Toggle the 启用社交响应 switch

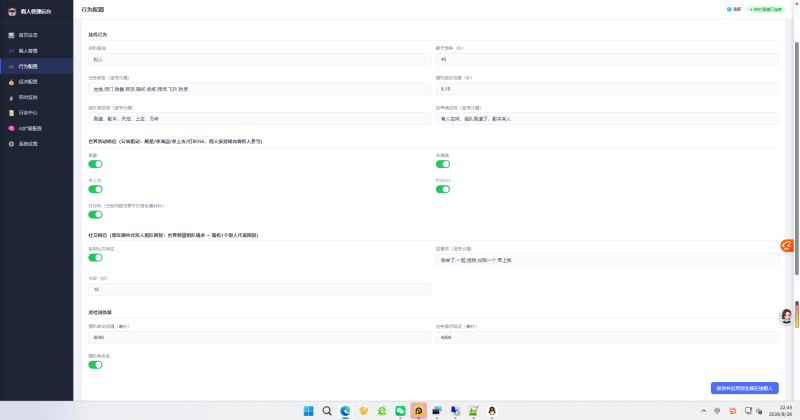[x=95, y=258]
